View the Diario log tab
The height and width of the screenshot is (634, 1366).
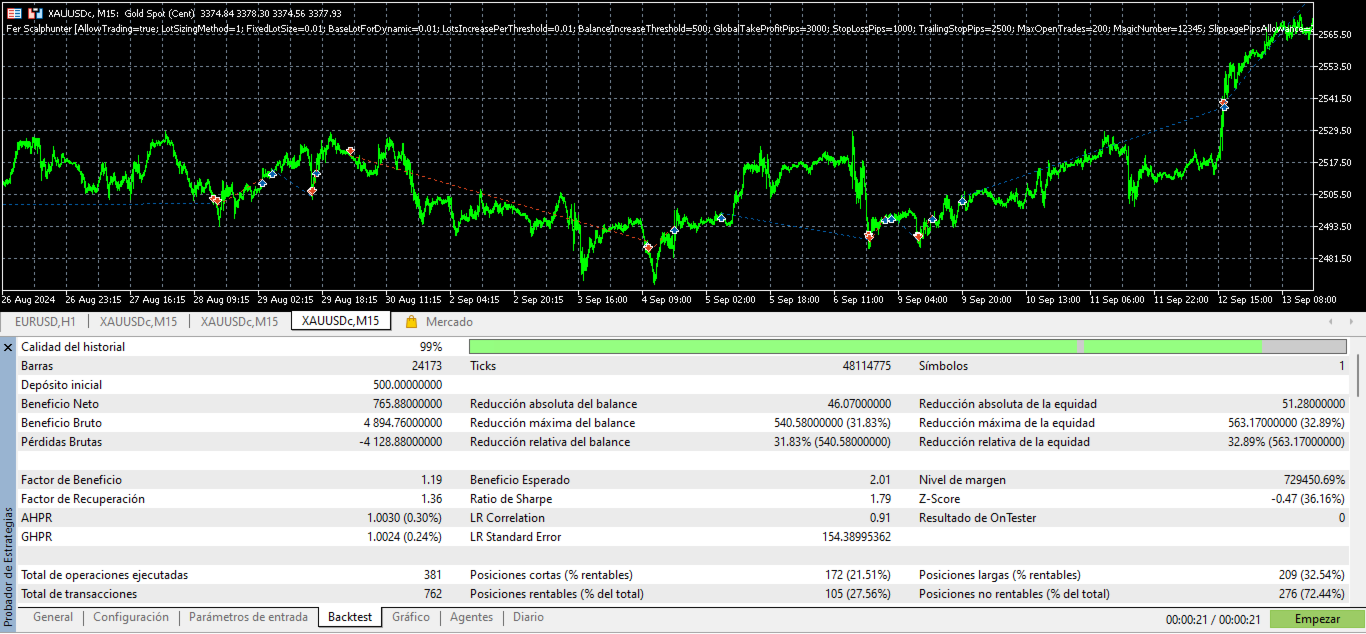coord(528,617)
